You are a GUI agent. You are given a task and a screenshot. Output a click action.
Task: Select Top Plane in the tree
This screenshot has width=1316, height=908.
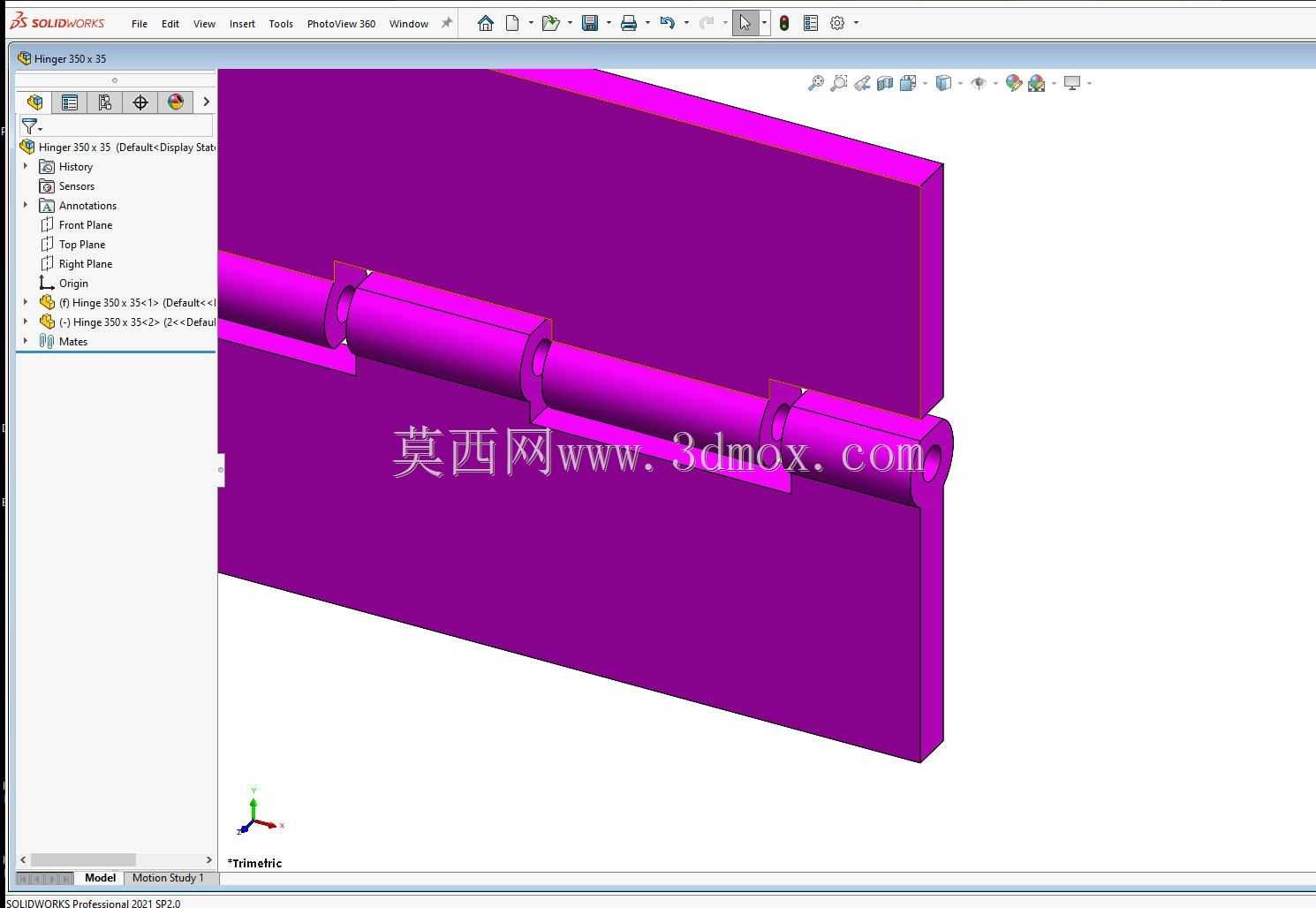(x=82, y=244)
